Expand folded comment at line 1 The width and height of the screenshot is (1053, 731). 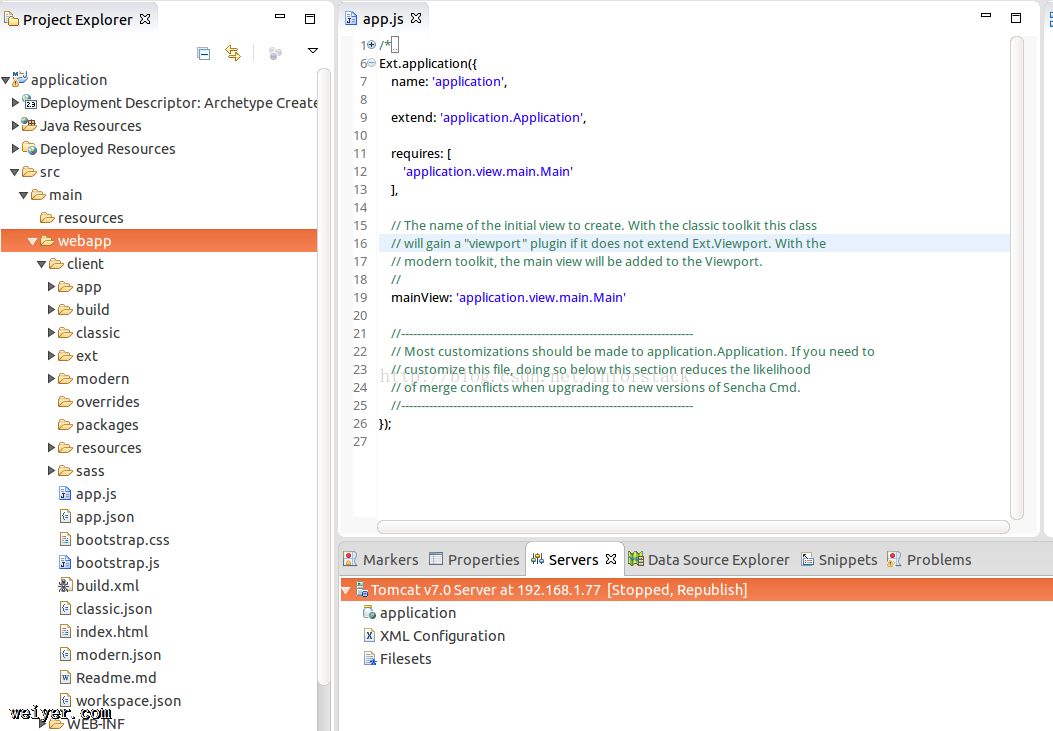click(x=371, y=45)
